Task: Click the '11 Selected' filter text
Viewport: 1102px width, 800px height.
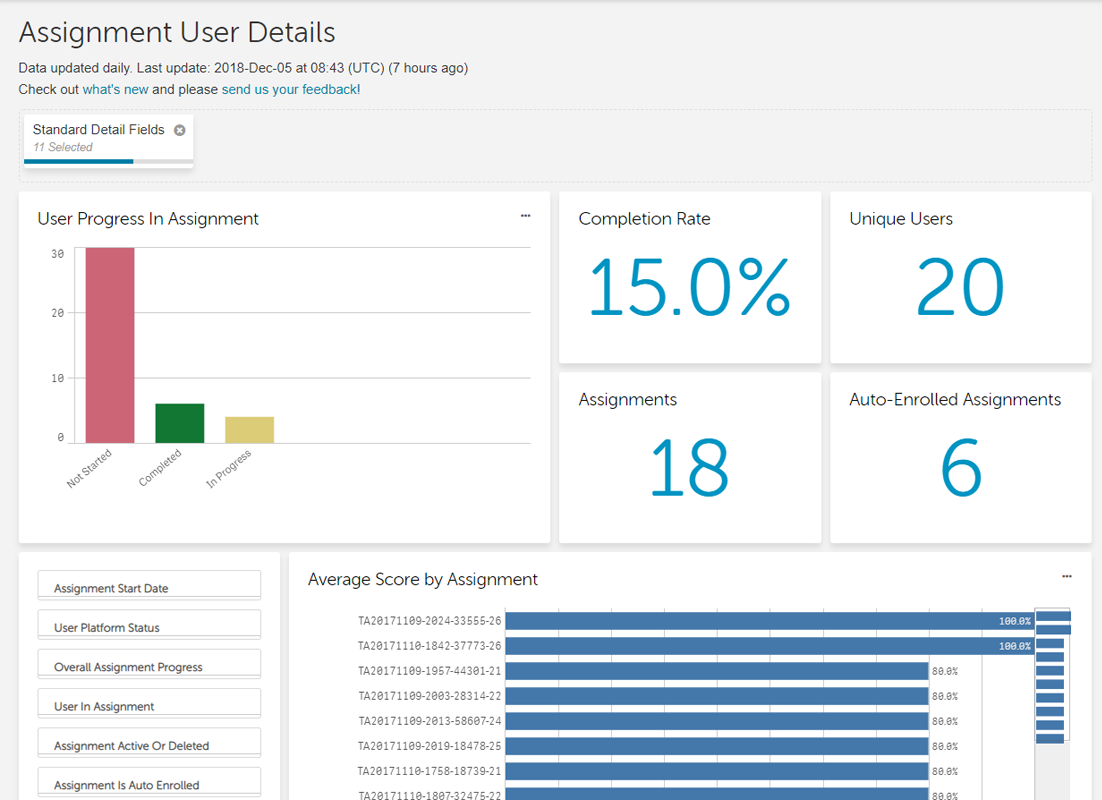Action: click(63, 147)
